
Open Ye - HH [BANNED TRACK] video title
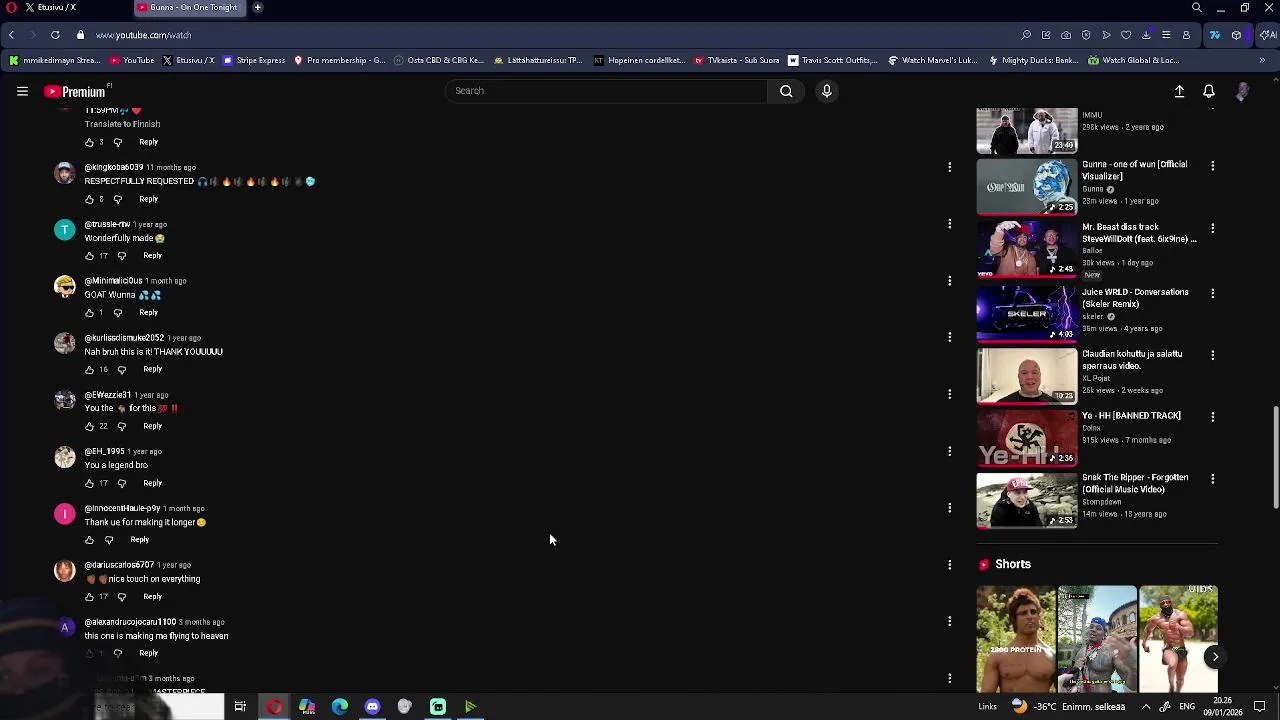pyautogui.click(x=1131, y=416)
